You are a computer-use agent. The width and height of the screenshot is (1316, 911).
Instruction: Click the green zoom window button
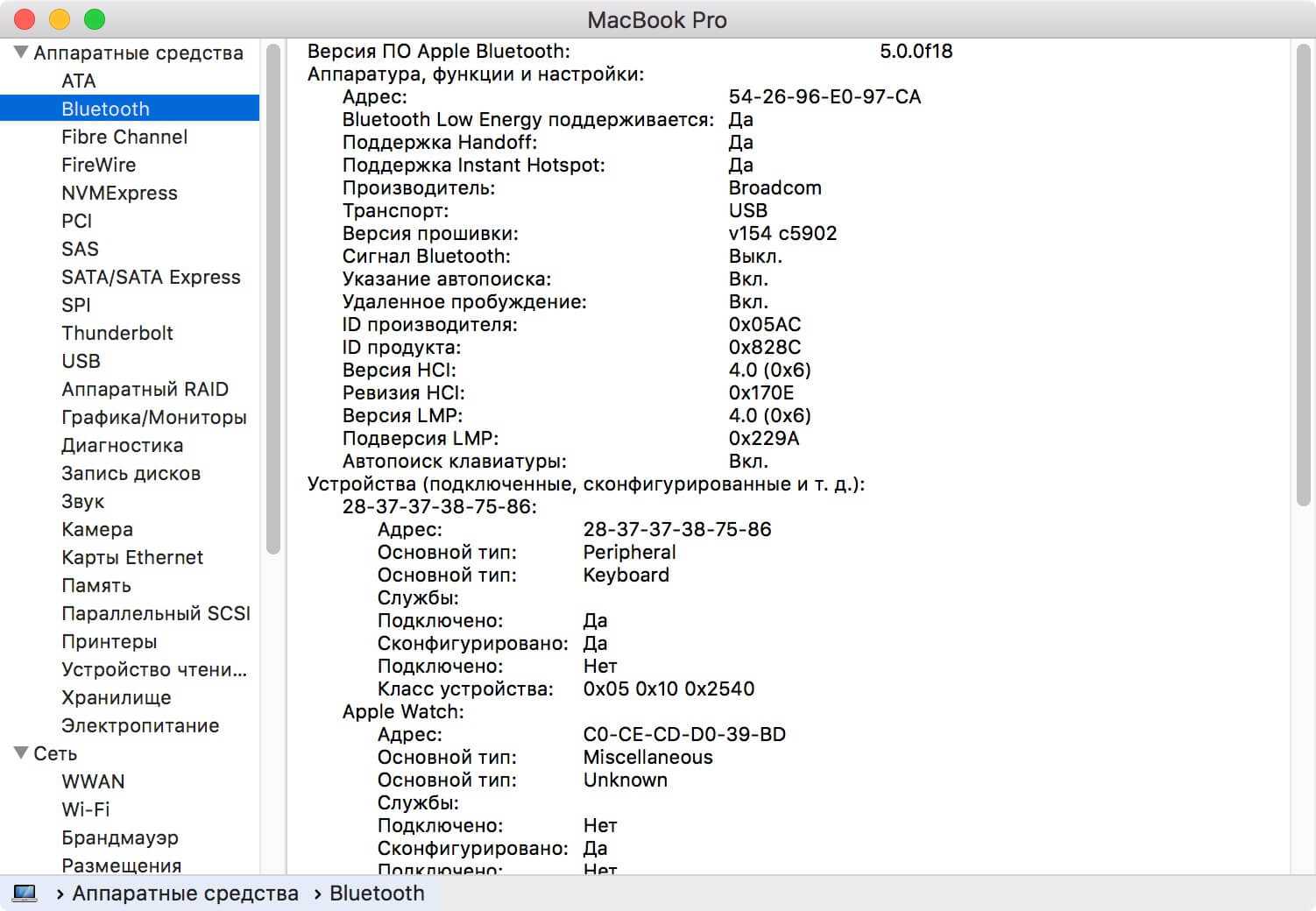[x=95, y=19]
